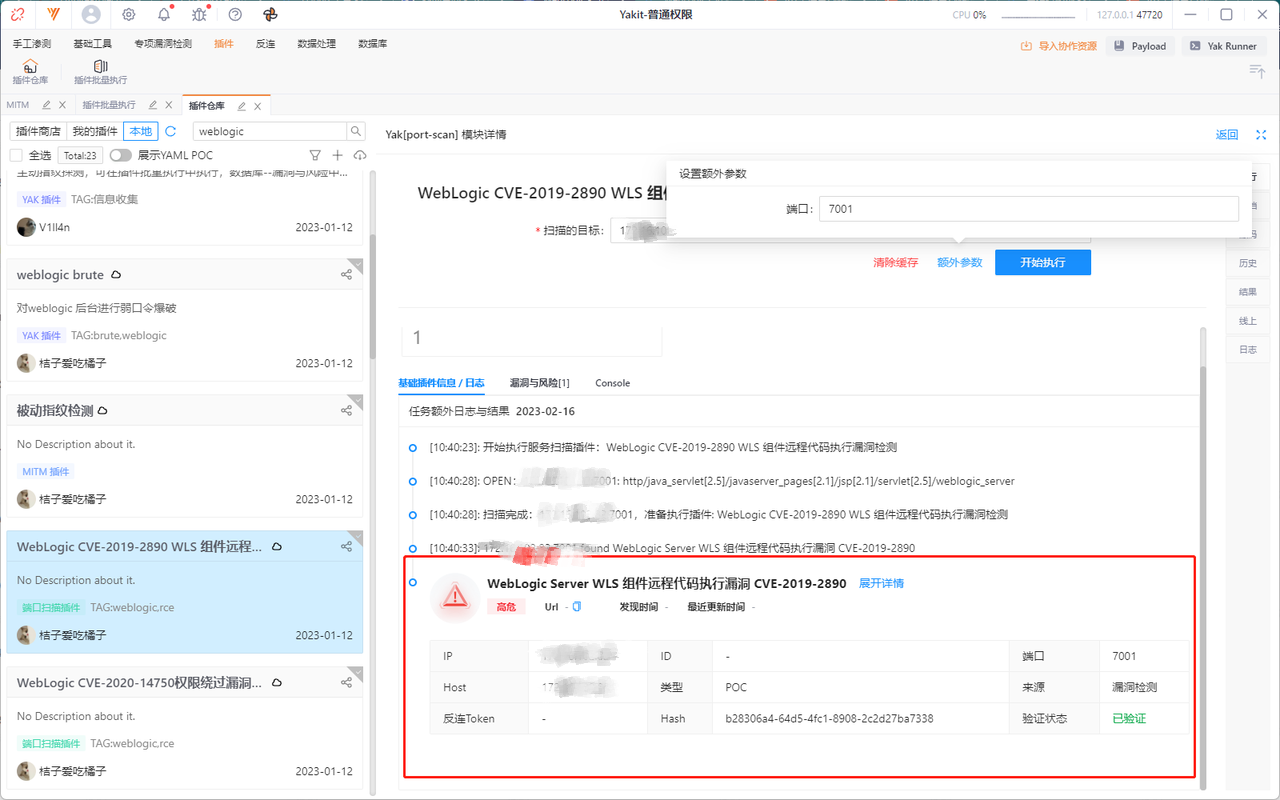This screenshot has width=1280, height=800.
Task: Close the active 插件仓库 tab
Action: [257, 106]
